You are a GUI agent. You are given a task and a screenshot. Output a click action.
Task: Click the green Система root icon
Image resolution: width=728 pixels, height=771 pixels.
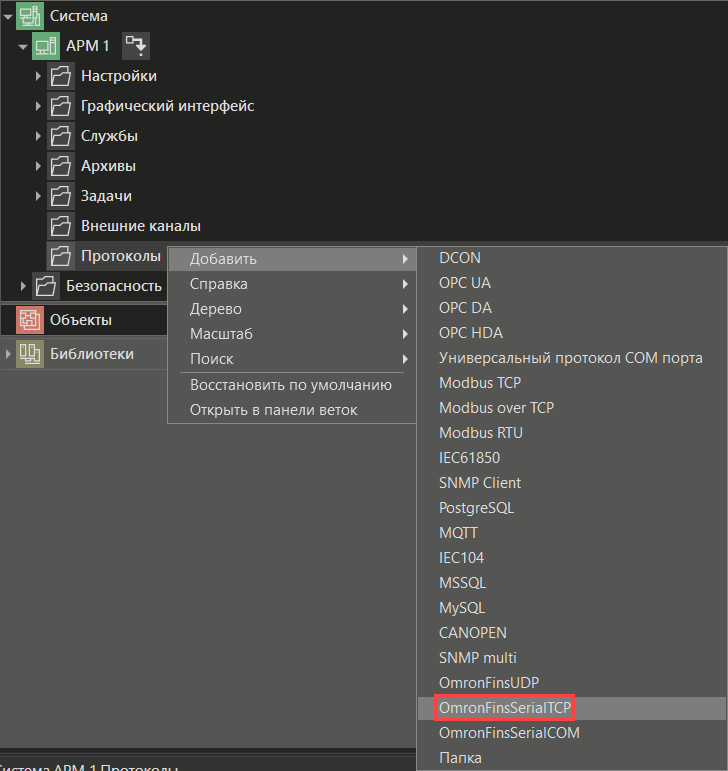point(31,15)
